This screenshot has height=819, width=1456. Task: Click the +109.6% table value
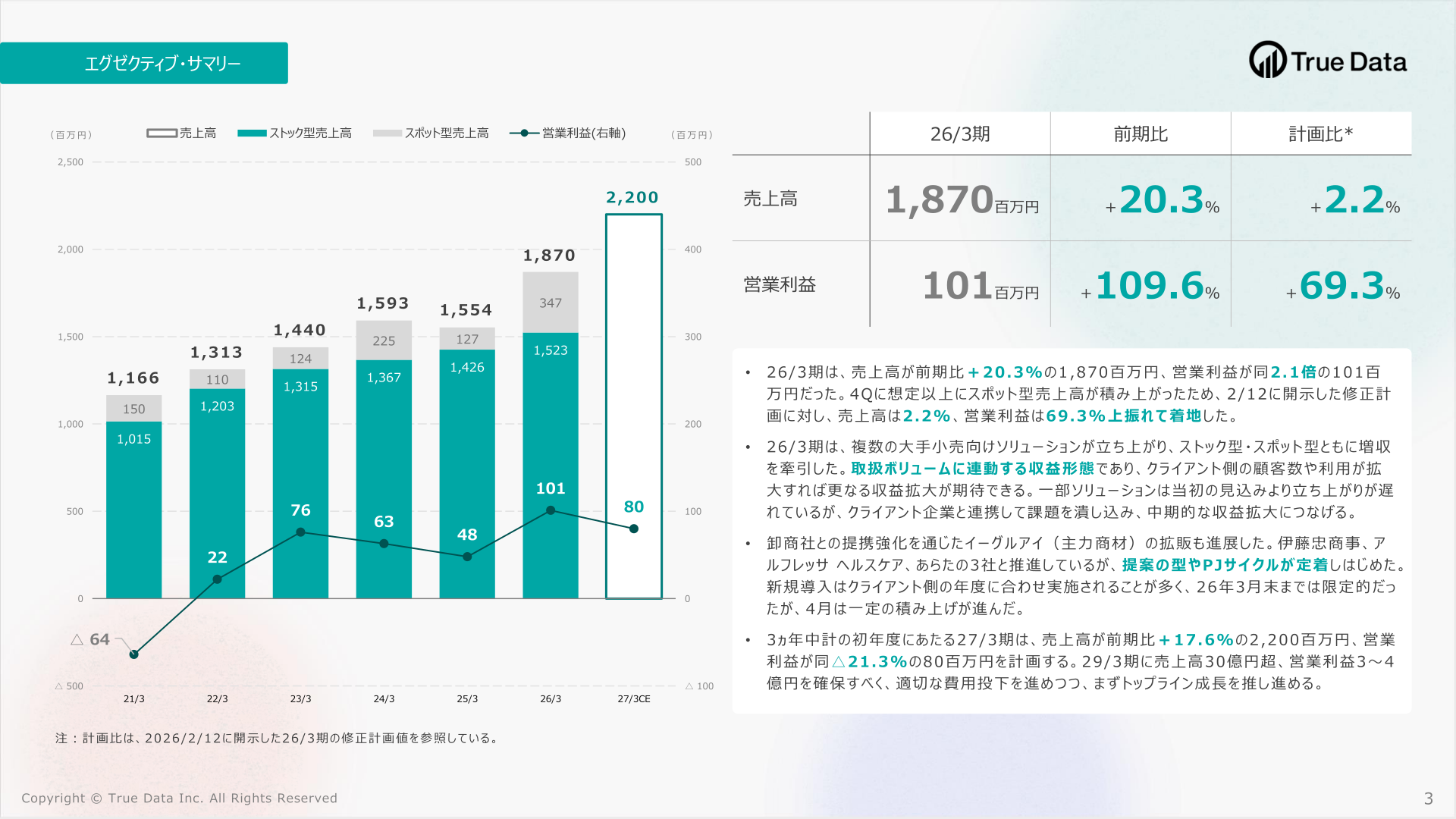click(1150, 286)
